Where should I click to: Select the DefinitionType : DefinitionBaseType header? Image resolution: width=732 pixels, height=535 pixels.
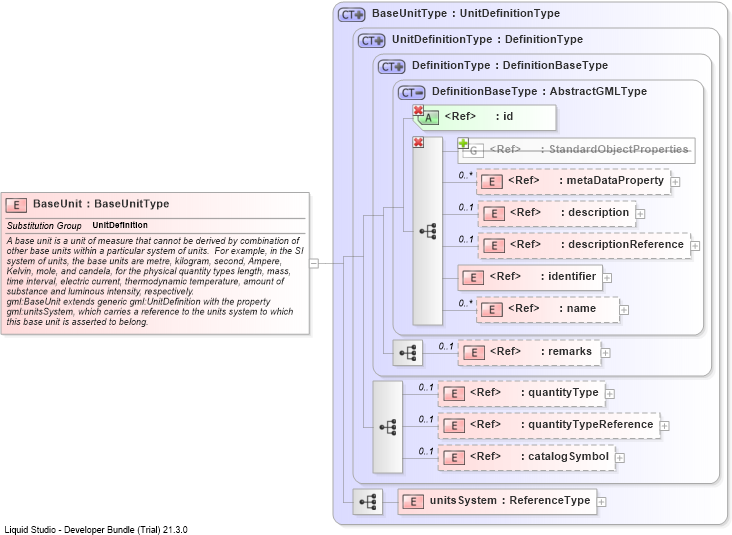click(x=510, y=66)
